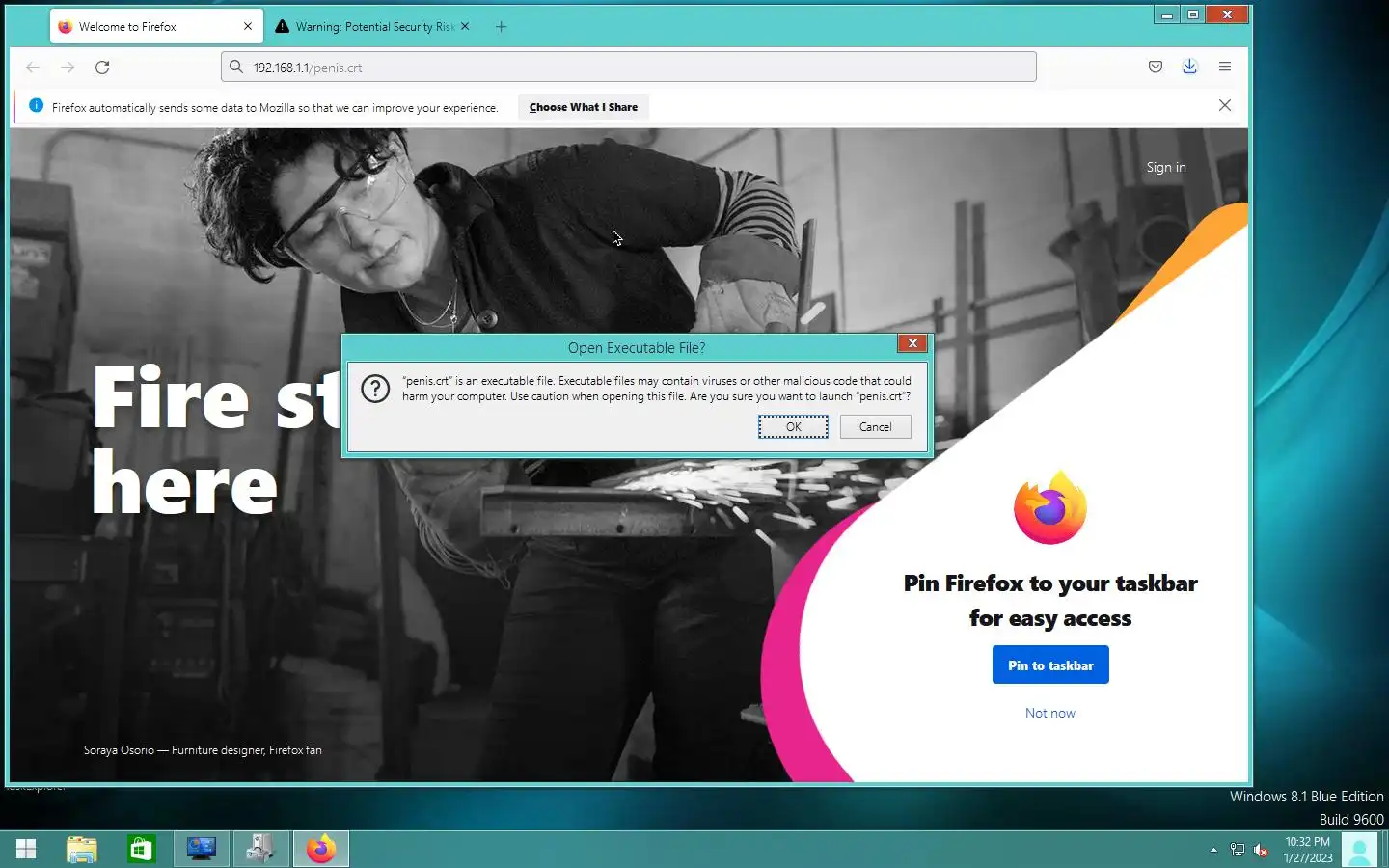Open the network status tray icon
Screen dimensions: 1389x868
[x=1238, y=850]
